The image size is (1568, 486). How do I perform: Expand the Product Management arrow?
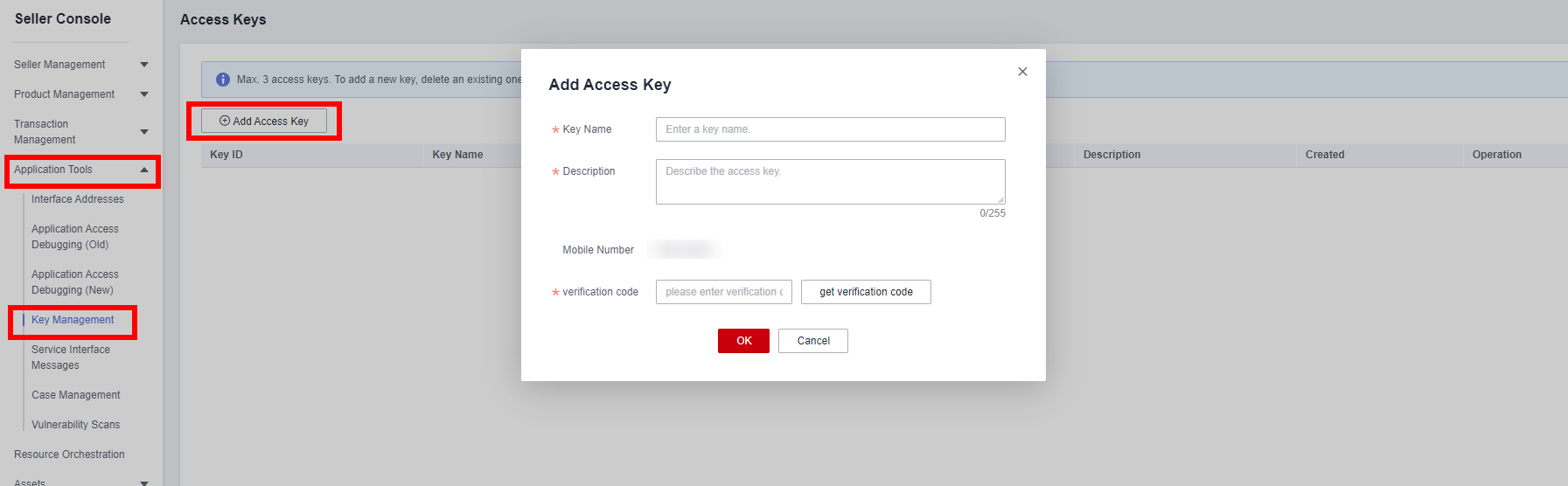(144, 94)
